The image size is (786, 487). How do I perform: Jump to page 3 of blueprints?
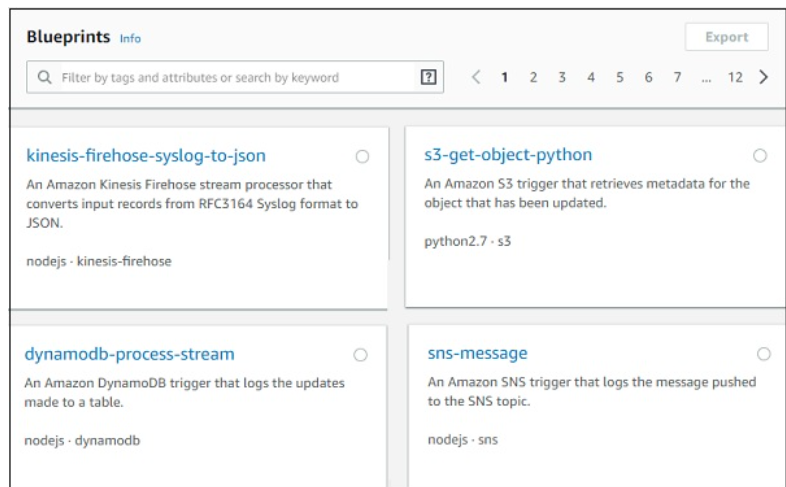coord(562,77)
